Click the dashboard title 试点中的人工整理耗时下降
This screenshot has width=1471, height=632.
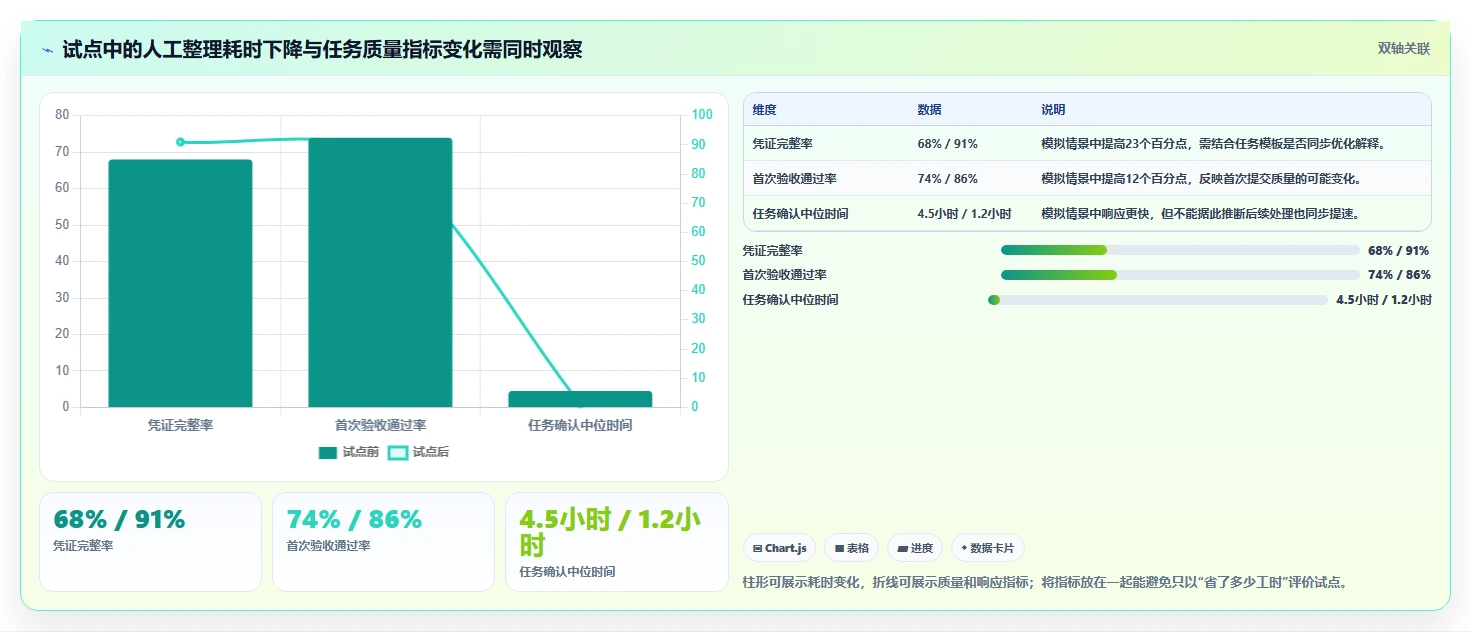[322, 49]
